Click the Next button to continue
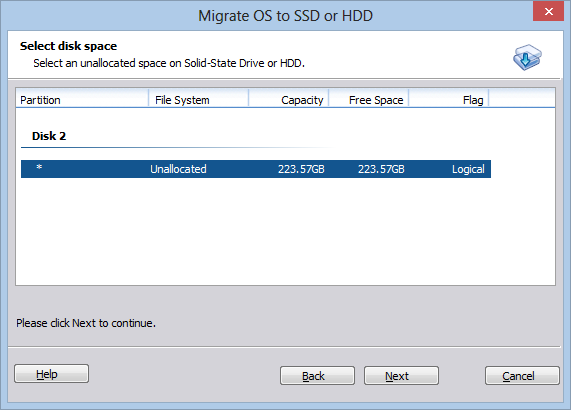The width and height of the screenshot is (571, 410). coord(401,375)
